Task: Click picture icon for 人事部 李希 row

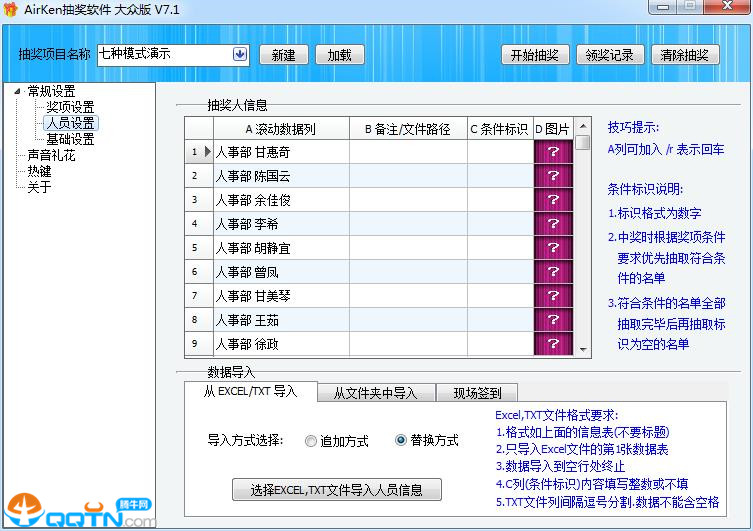Action: coord(554,224)
